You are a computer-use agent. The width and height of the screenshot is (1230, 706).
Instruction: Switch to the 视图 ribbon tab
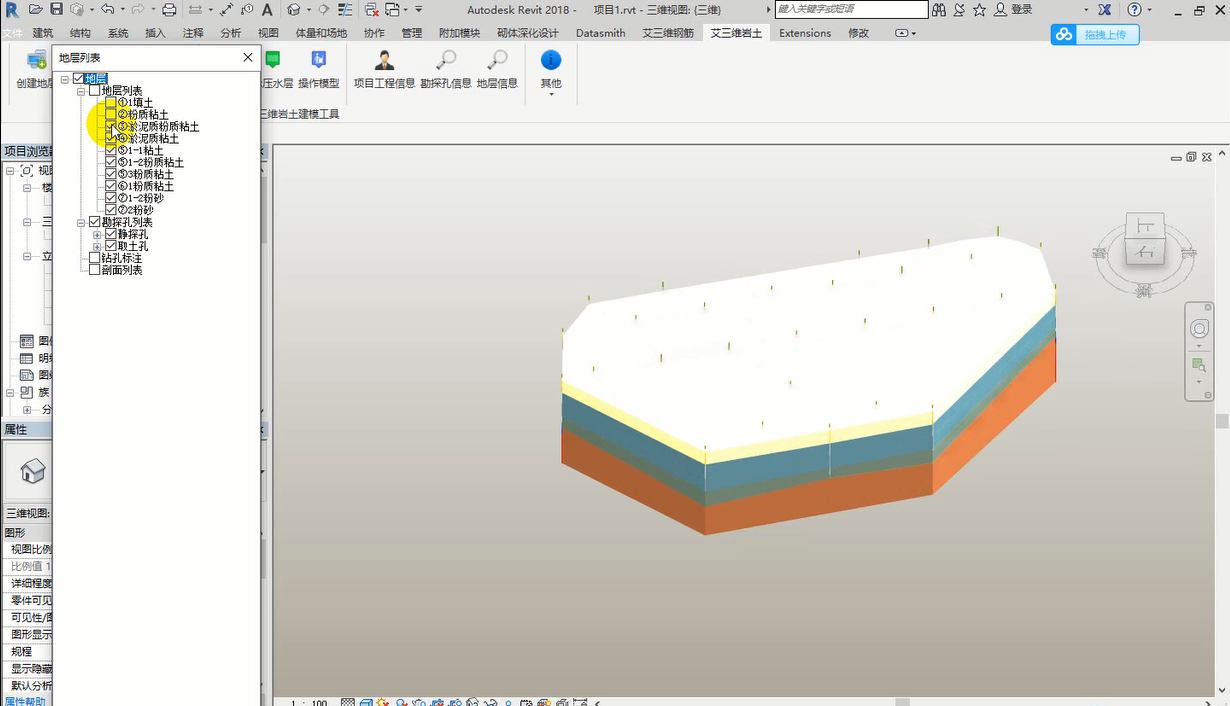tap(268, 33)
